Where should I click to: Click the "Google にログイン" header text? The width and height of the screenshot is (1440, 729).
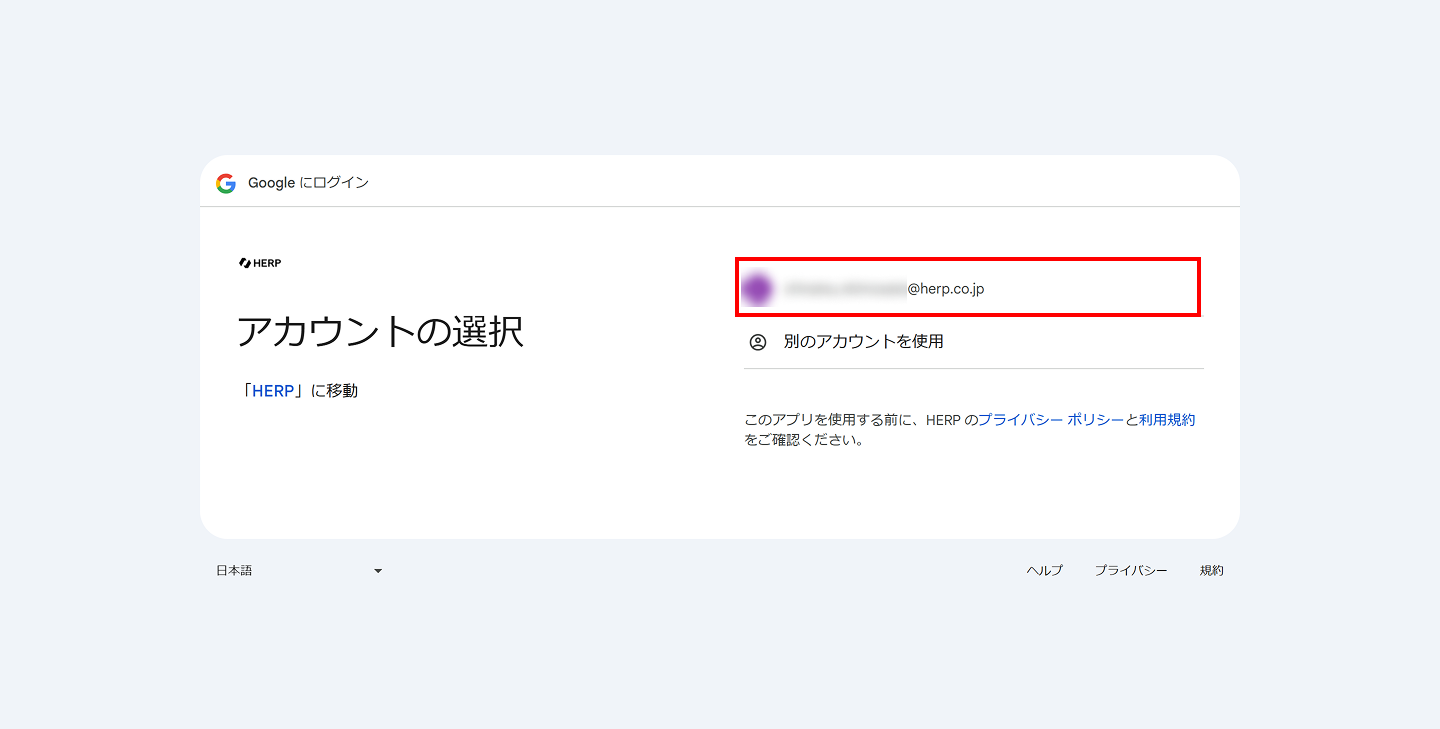point(309,183)
